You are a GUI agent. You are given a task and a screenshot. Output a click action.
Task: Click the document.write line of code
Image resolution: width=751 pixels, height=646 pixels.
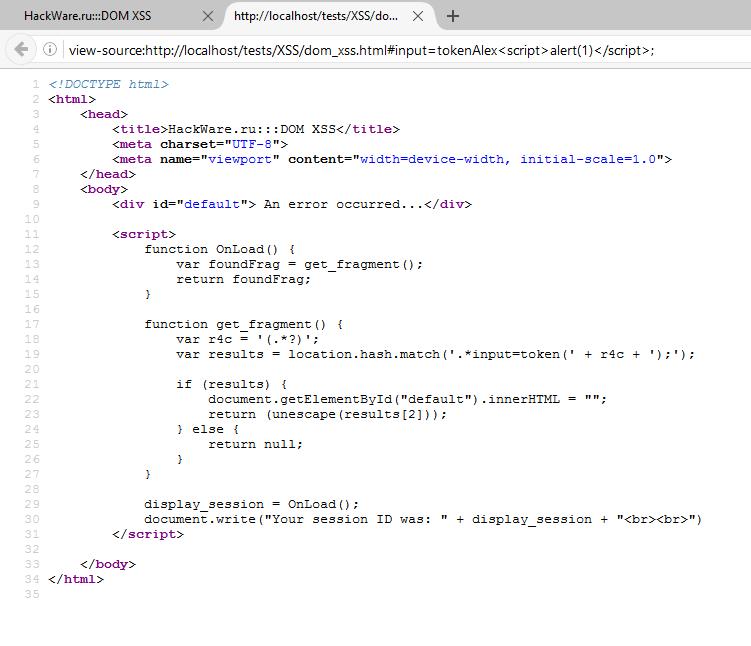pos(423,519)
